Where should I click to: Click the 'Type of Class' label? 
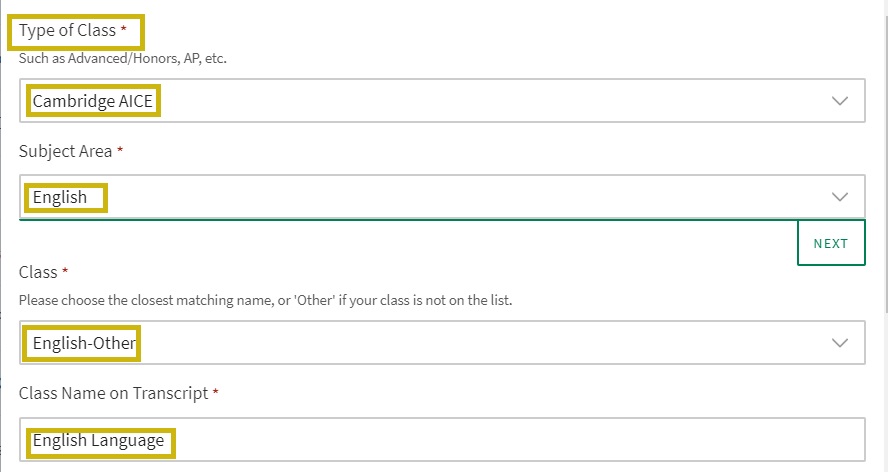(x=67, y=31)
